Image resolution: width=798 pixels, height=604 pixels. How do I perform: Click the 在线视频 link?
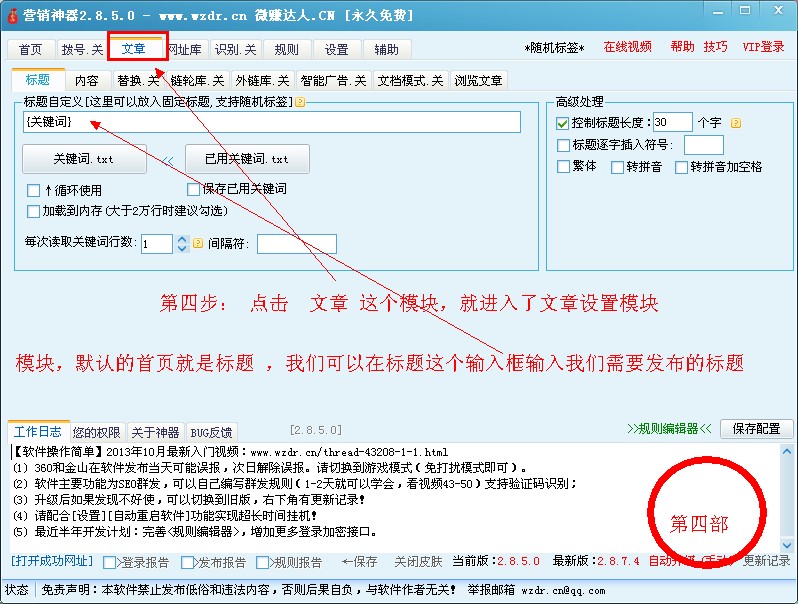(628, 47)
